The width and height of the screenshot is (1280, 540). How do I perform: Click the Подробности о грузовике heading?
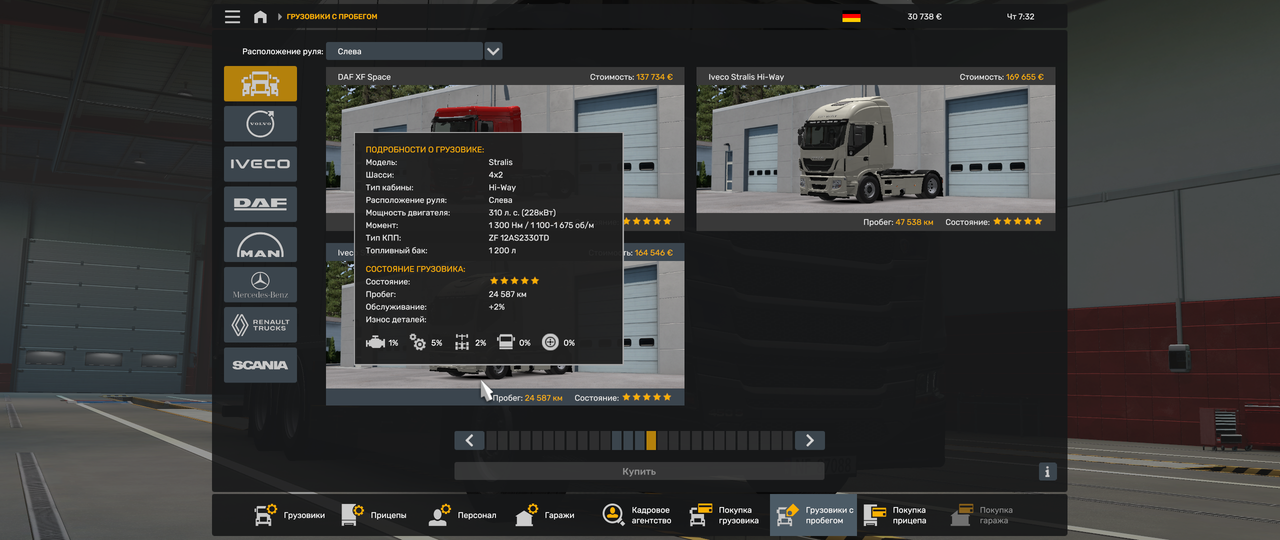425,149
